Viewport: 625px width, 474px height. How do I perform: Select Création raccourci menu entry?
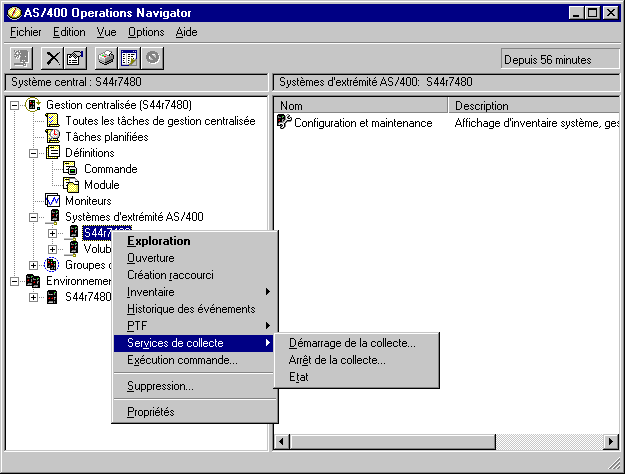tap(194, 275)
